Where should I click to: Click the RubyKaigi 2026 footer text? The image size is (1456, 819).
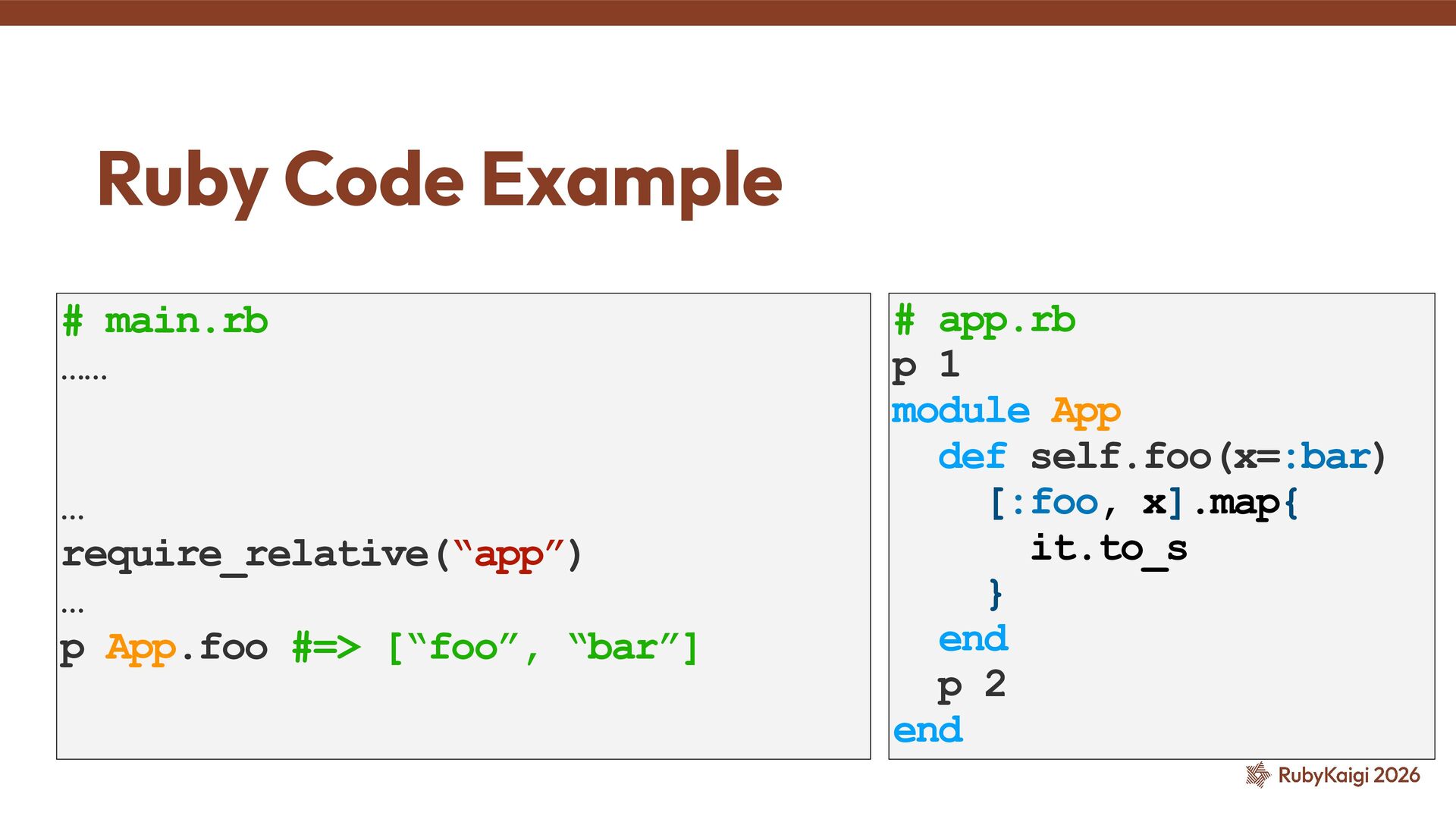tap(1348, 775)
